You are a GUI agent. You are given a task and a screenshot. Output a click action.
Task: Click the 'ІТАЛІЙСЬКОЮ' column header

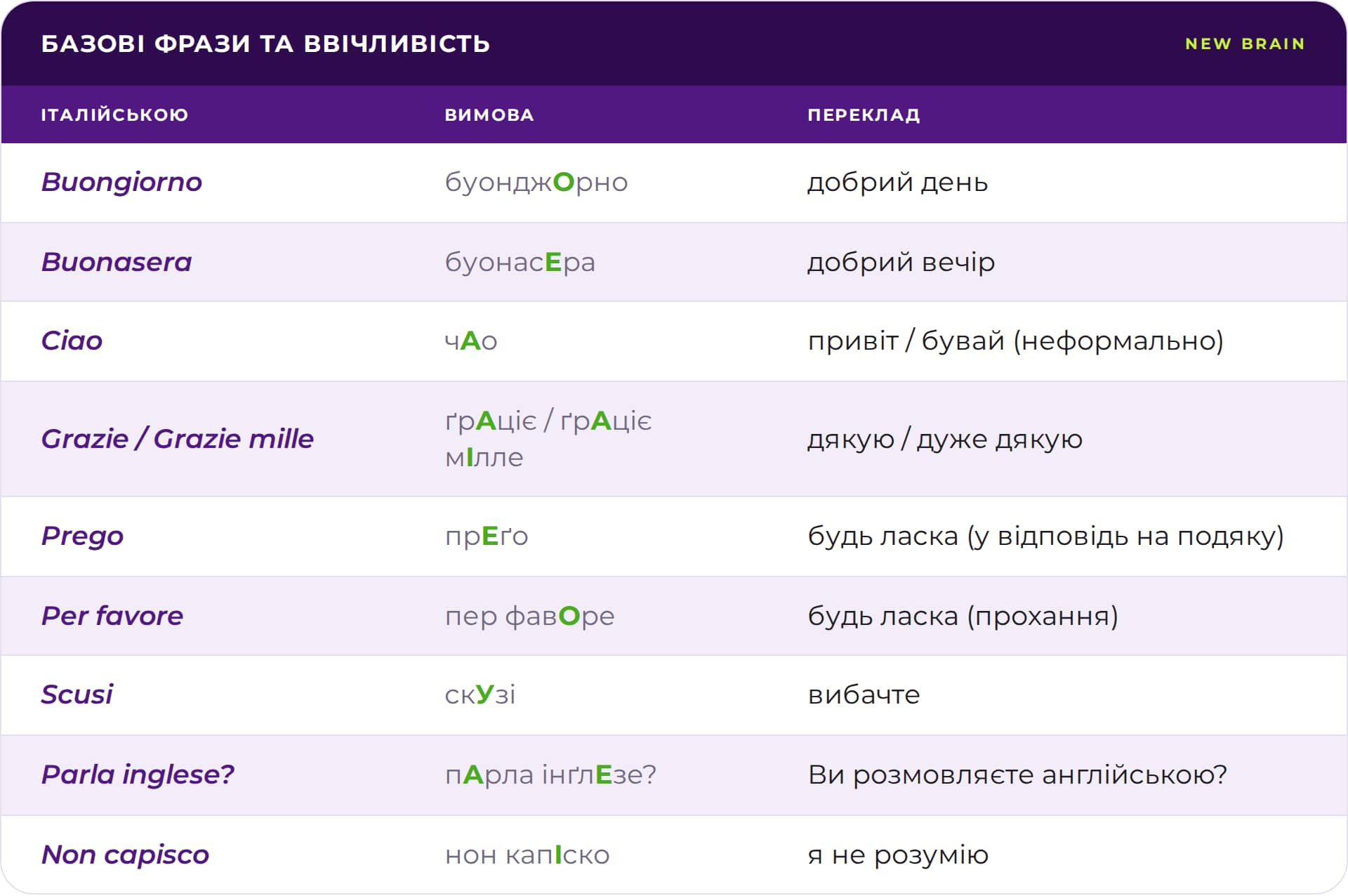click(x=114, y=114)
